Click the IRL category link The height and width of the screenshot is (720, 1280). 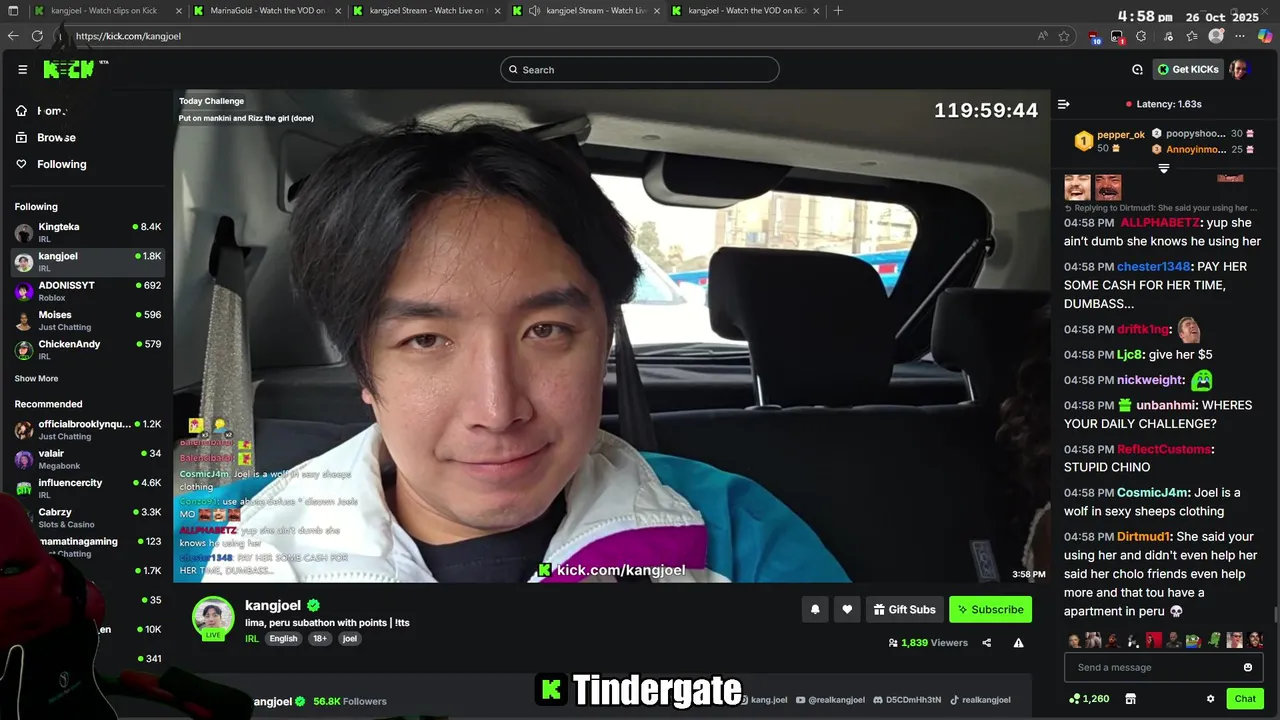(x=252, y=639)
